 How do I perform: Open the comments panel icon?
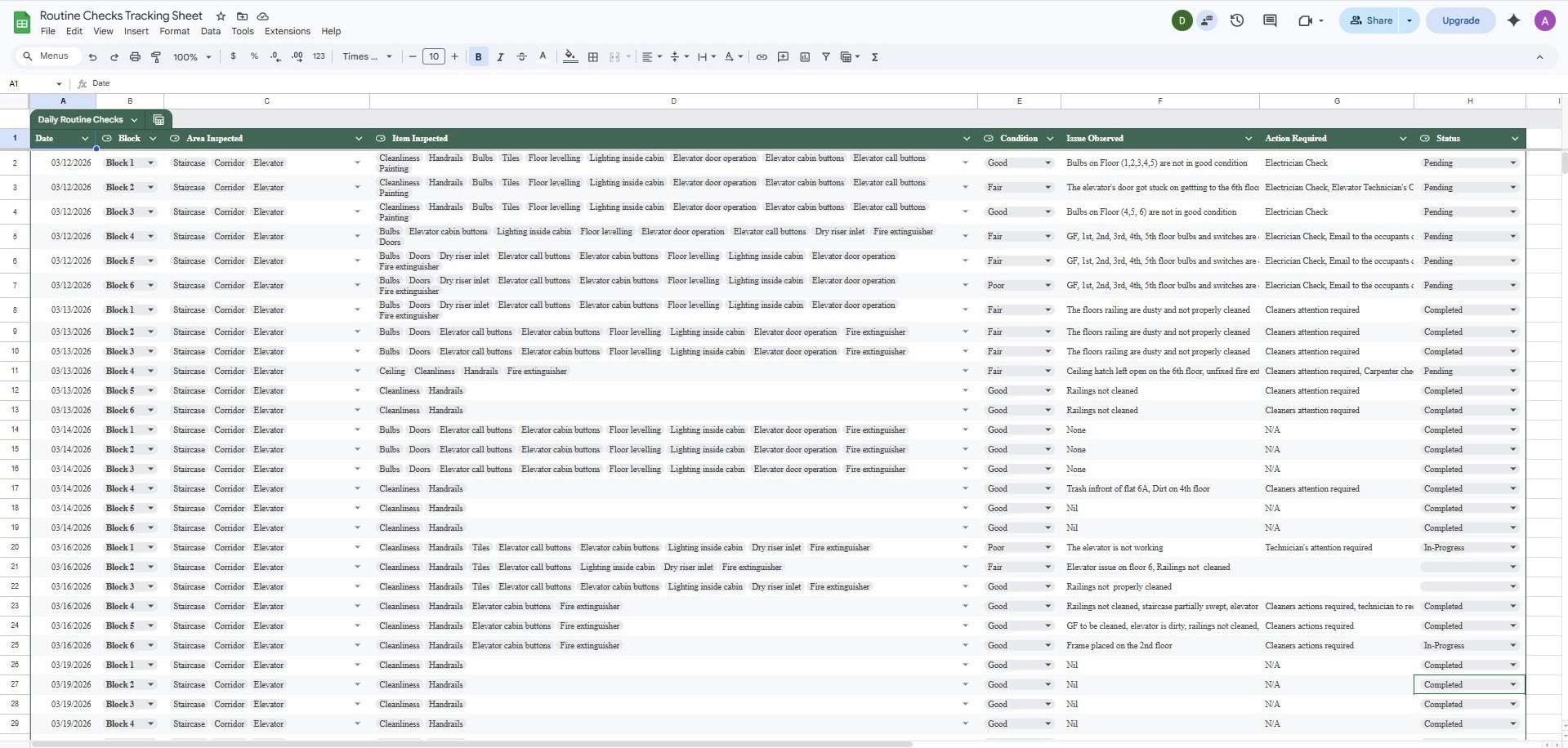tap(1270, 20)
